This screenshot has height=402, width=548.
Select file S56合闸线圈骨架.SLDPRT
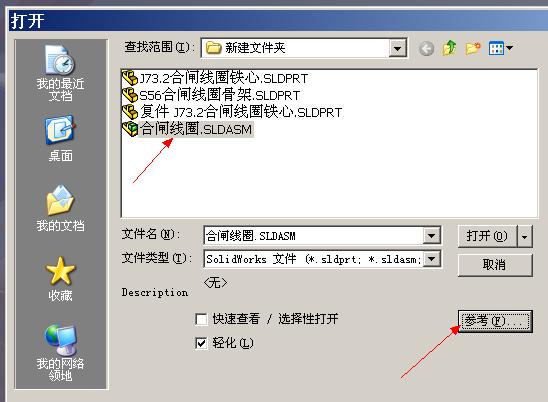pos(211,95)
